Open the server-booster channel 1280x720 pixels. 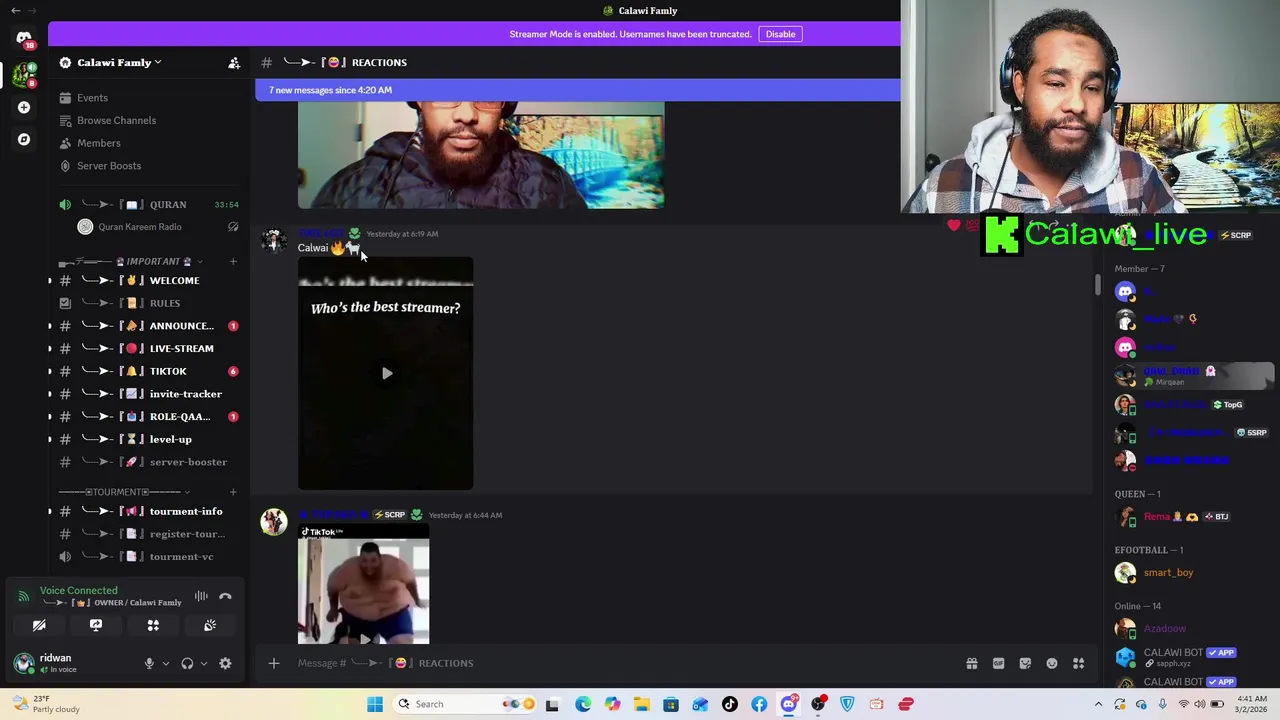(150, 462)
